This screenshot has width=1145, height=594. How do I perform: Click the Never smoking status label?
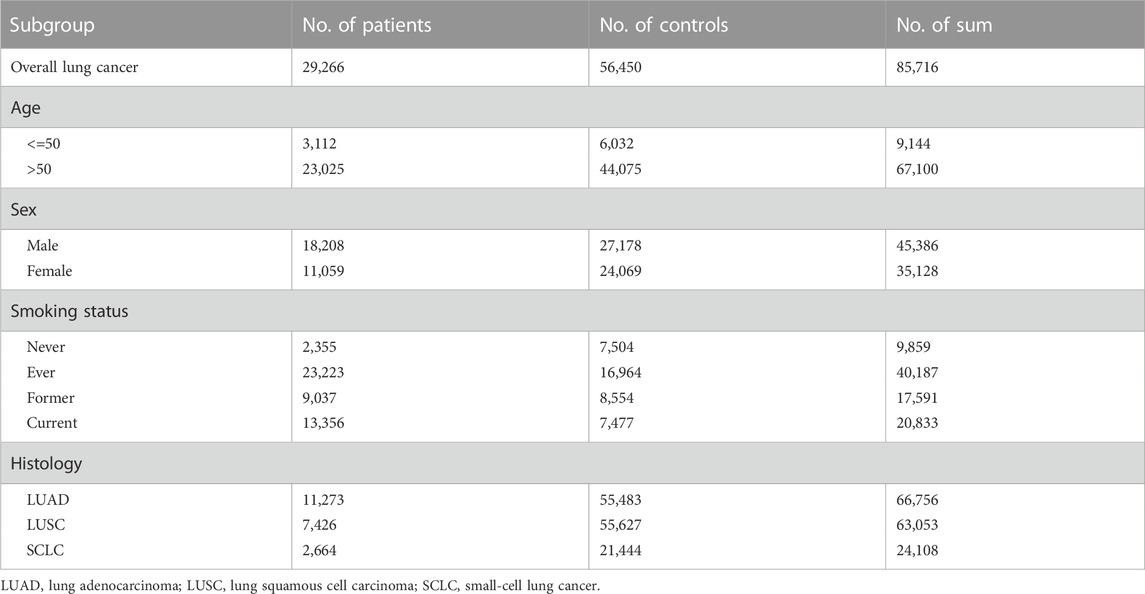click(45, 347)
